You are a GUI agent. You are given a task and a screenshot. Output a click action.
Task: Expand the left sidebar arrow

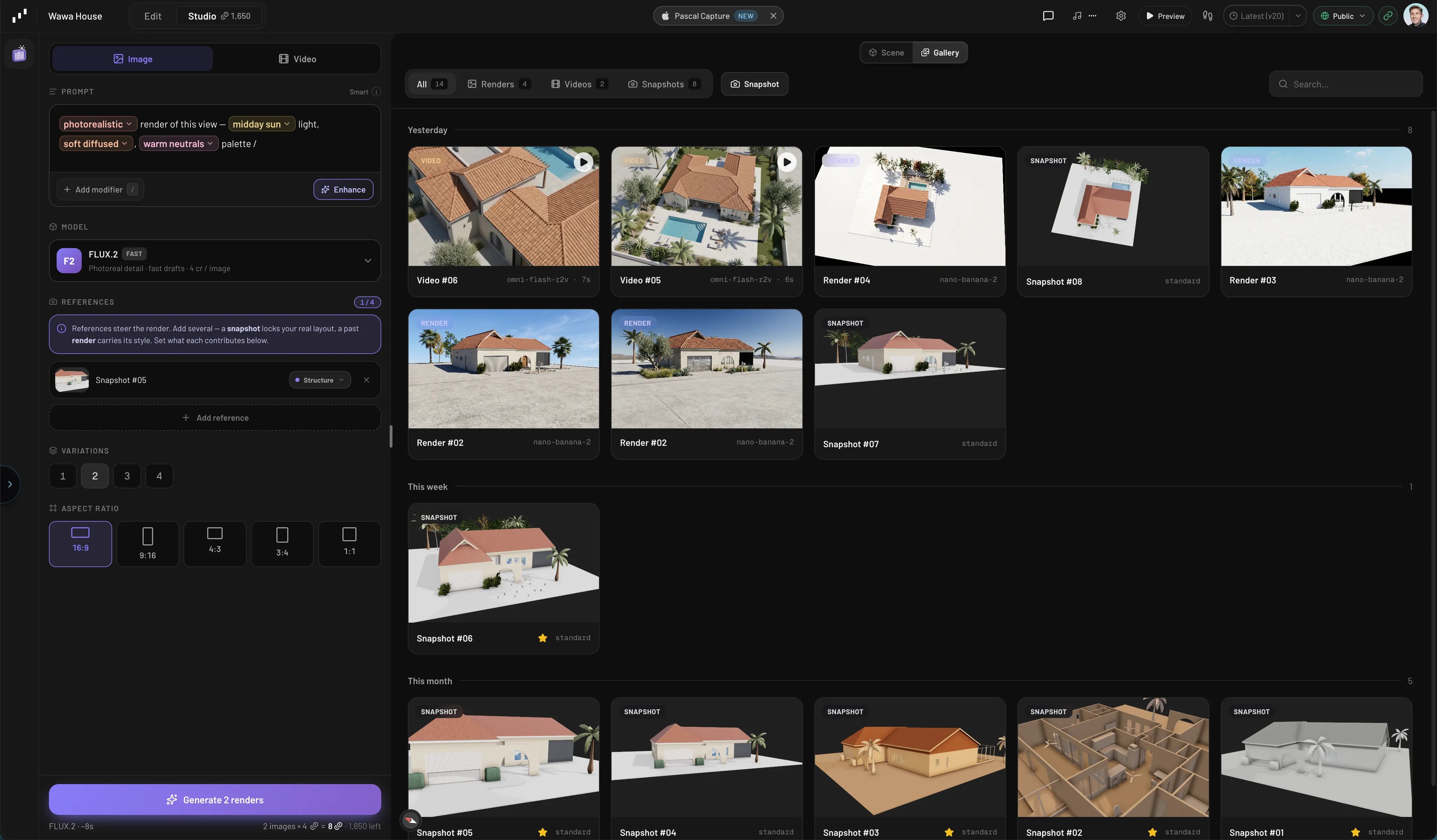point(10,484)
